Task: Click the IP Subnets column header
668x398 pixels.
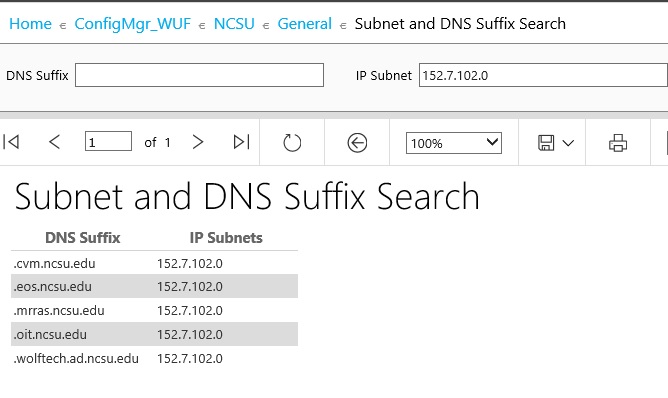Action: (x=226, y=238)
